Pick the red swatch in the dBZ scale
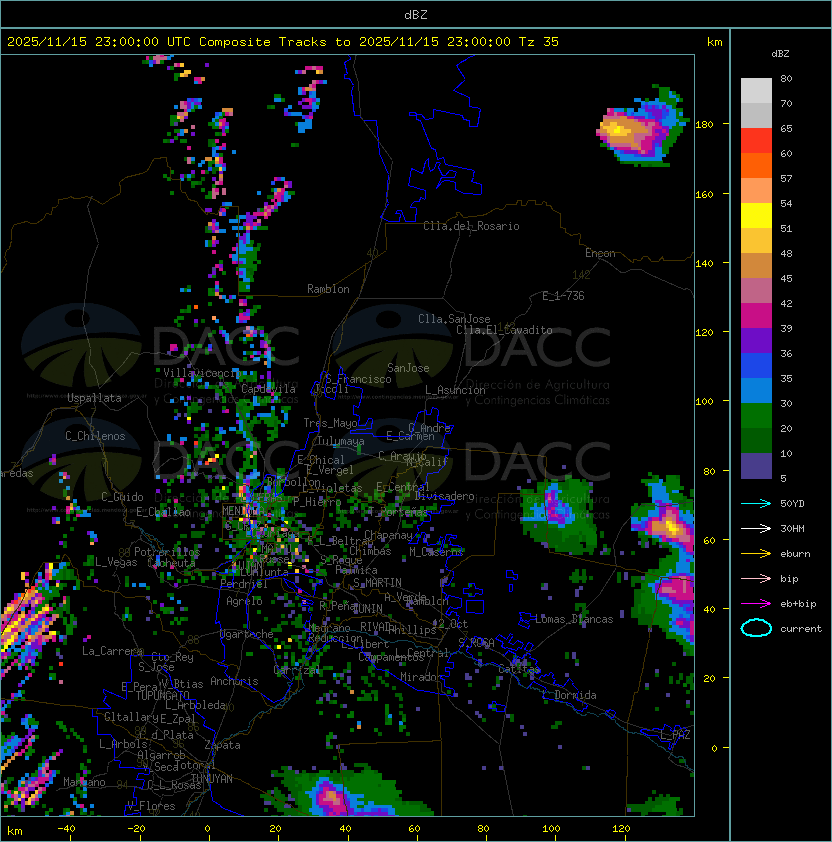The width and height of the screenshot is (832, 842). click(x=756, y=141)
